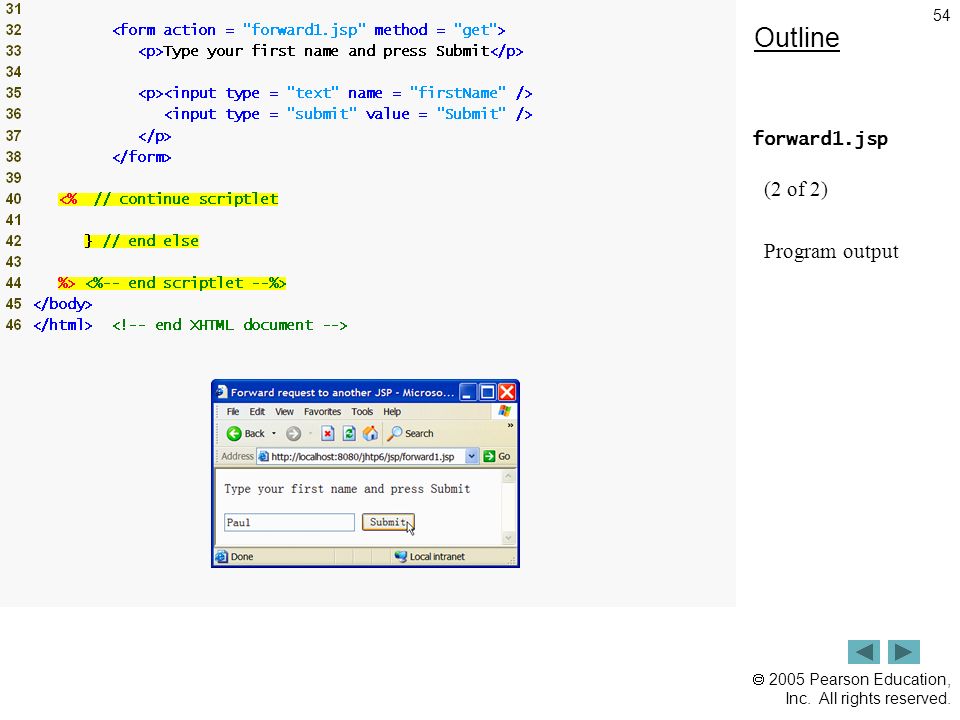Click the Search magnifier in toolbar
Image resolution: width=960 pixels, height=720 pixels.
tap(396, 433)
